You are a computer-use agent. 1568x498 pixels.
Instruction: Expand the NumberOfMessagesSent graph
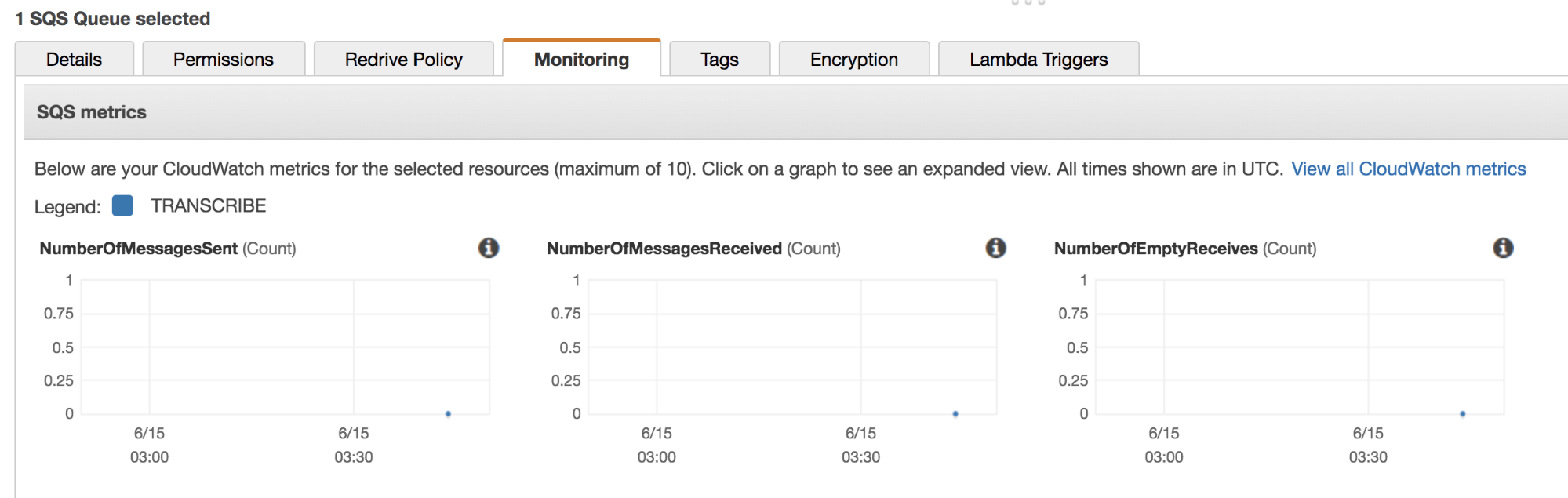click(286, 347)
